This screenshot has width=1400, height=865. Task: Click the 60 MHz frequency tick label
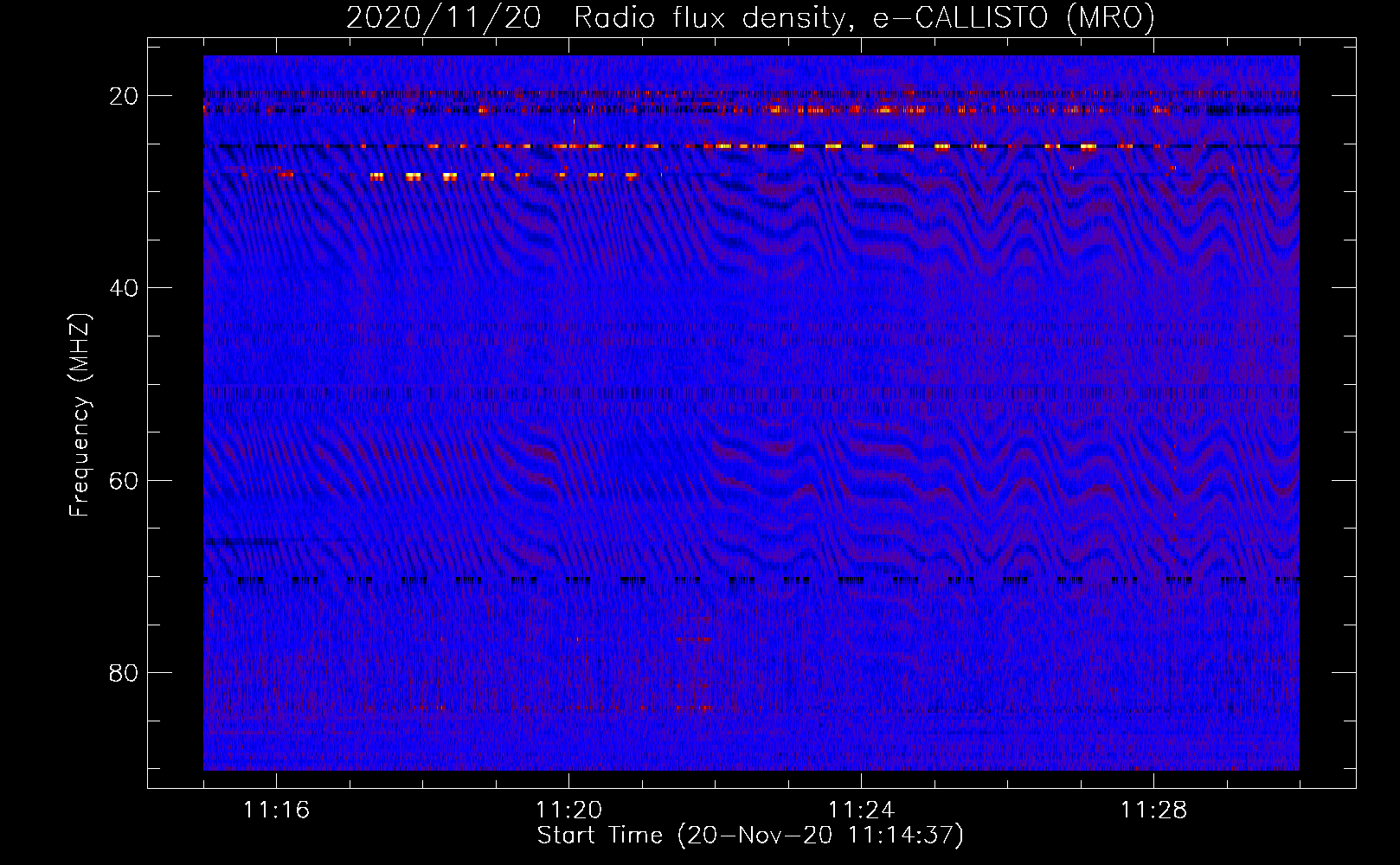pyautogui.click(x=125, y=481)
